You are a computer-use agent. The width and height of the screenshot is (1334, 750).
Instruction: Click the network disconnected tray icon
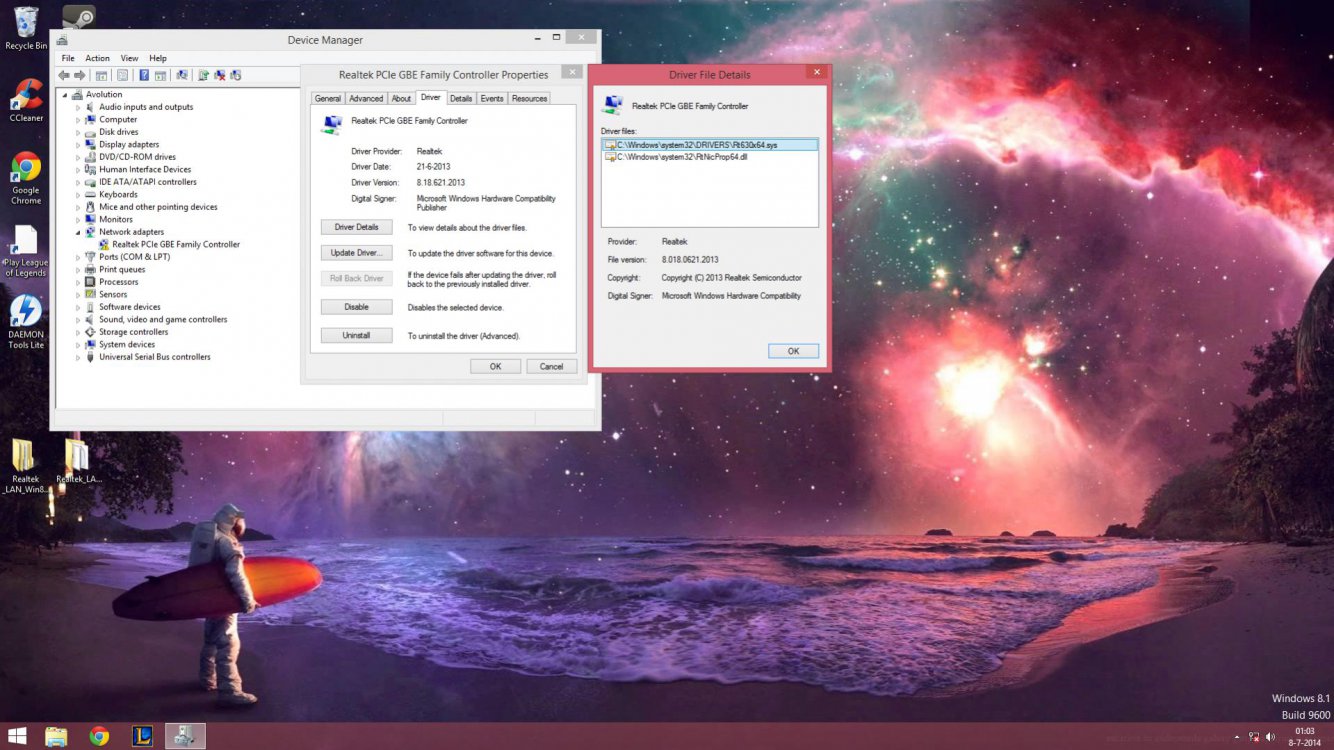[1254, 737]
